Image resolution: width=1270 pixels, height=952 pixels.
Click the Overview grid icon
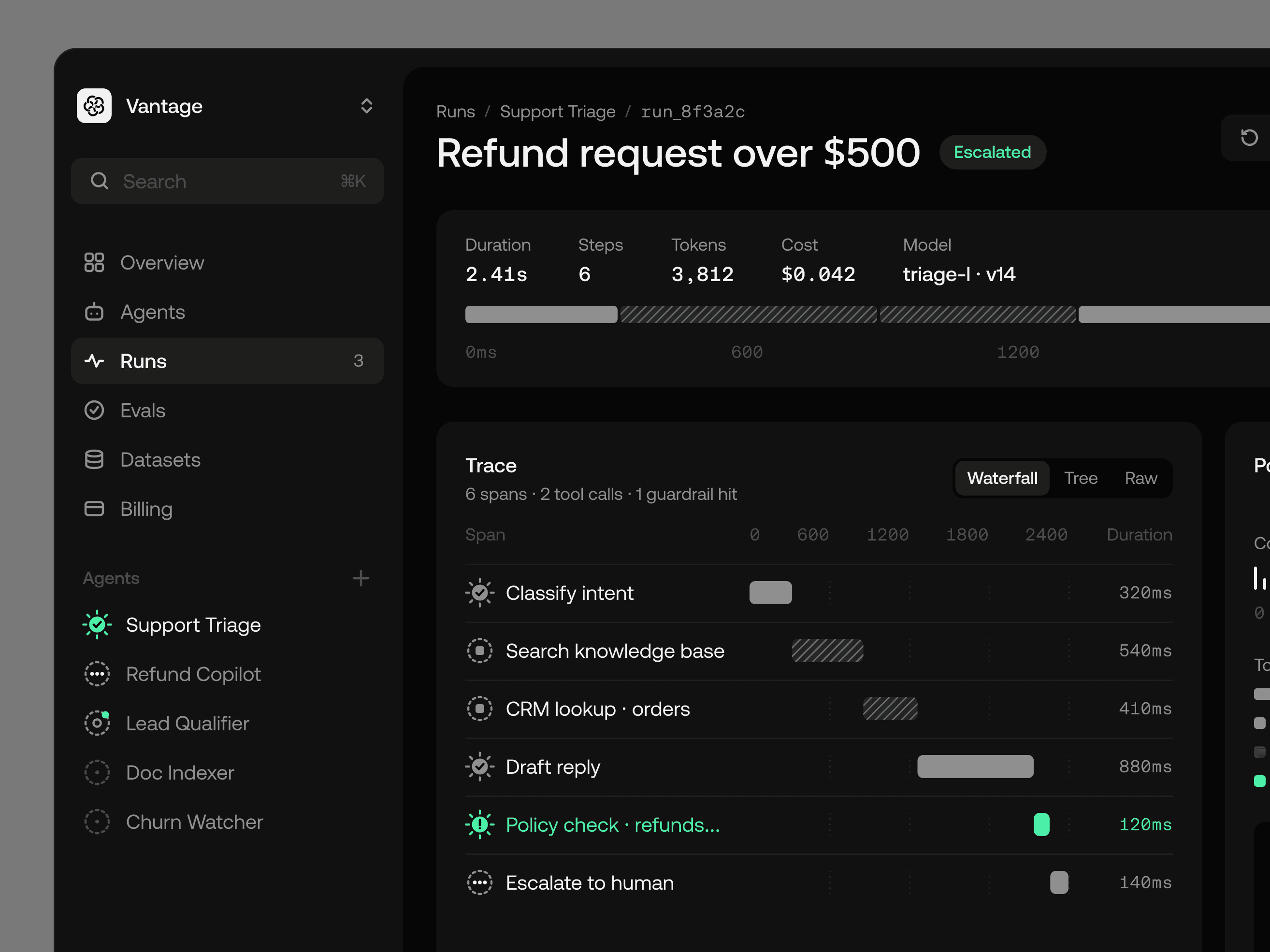point(94,263)
